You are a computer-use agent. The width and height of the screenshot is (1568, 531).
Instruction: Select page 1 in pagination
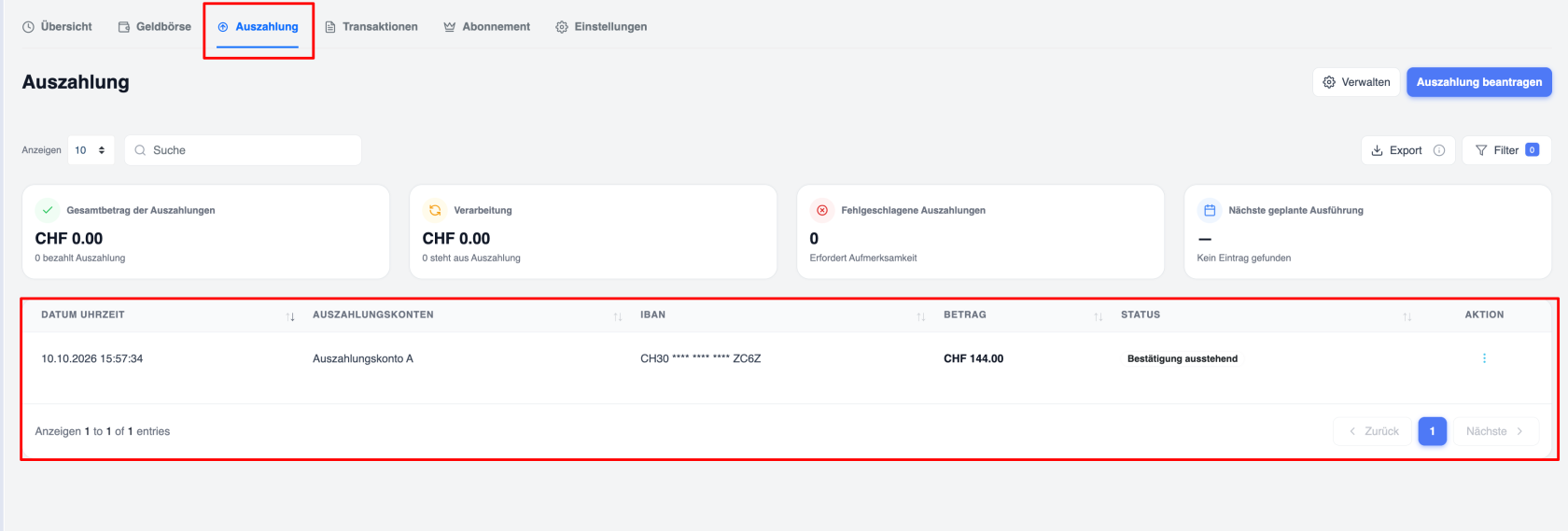click(1432, 431)
